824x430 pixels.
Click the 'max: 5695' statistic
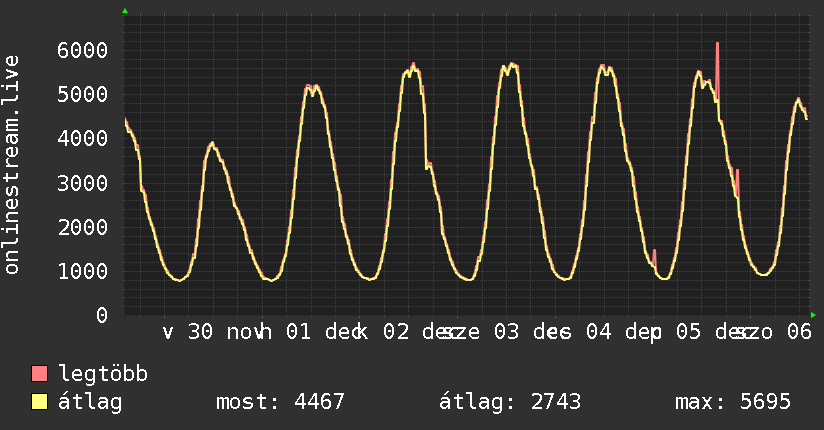pos(733,402)
